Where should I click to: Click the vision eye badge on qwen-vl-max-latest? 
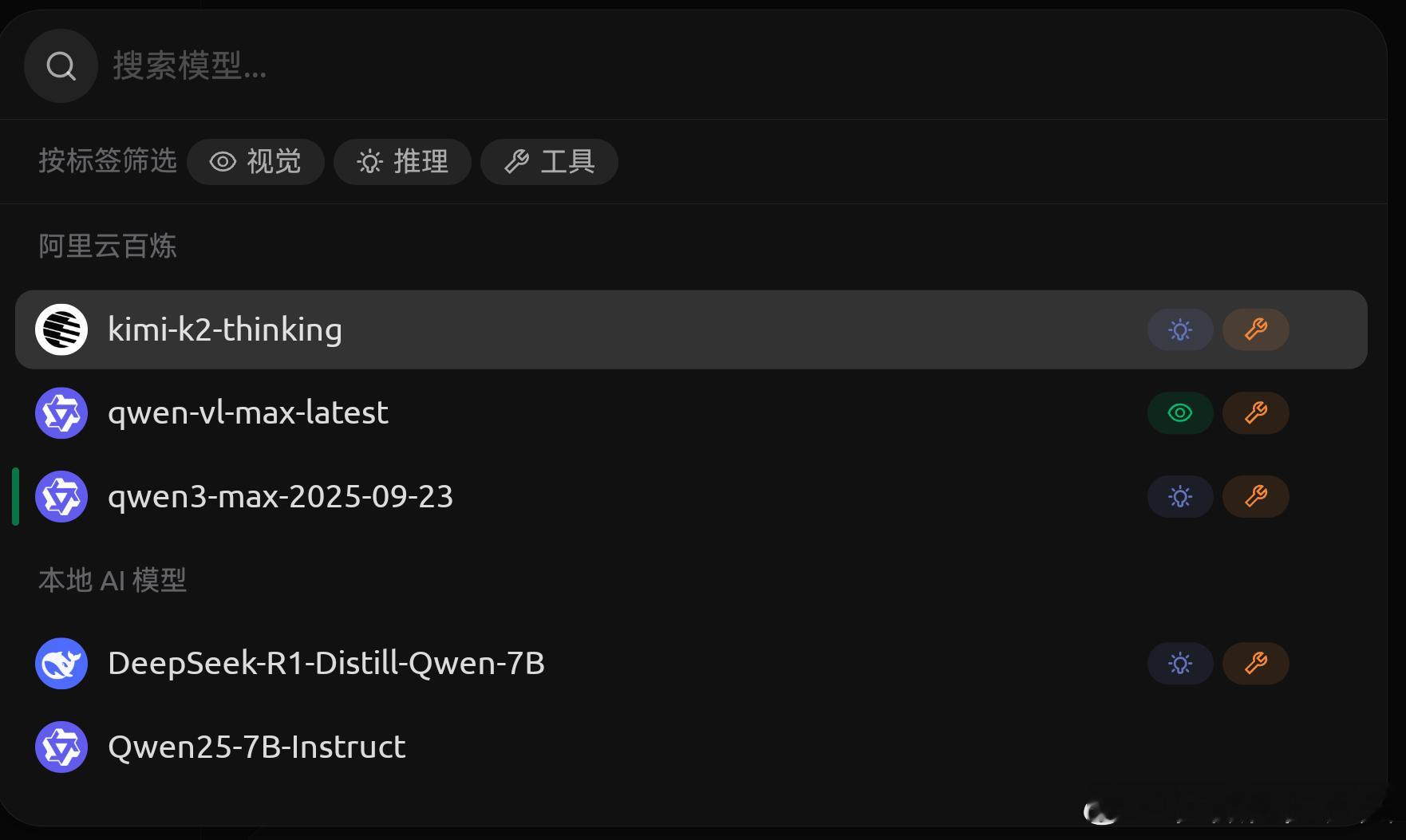click(x=1180, y=413)
